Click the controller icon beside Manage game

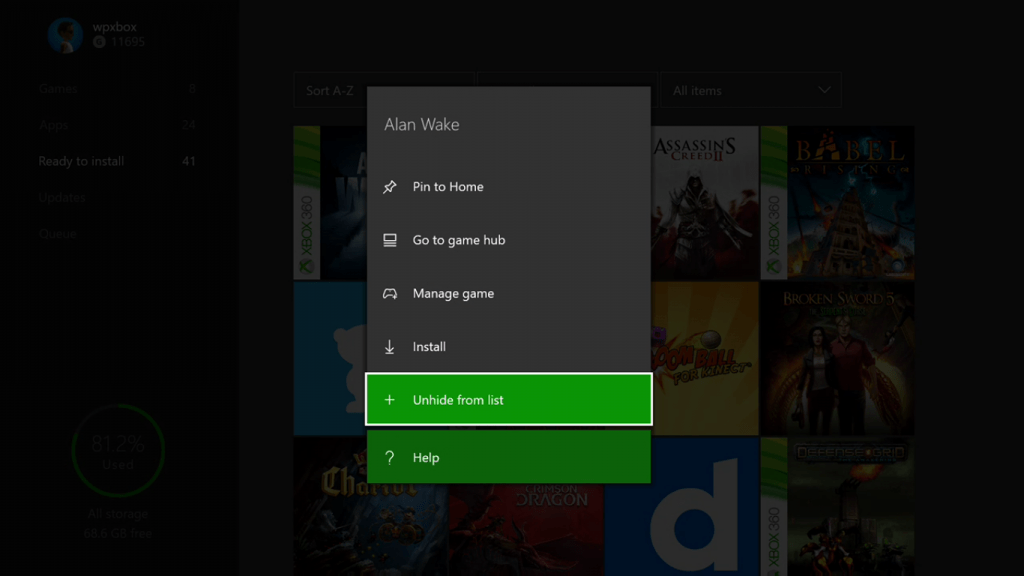[x=390, y=294]
